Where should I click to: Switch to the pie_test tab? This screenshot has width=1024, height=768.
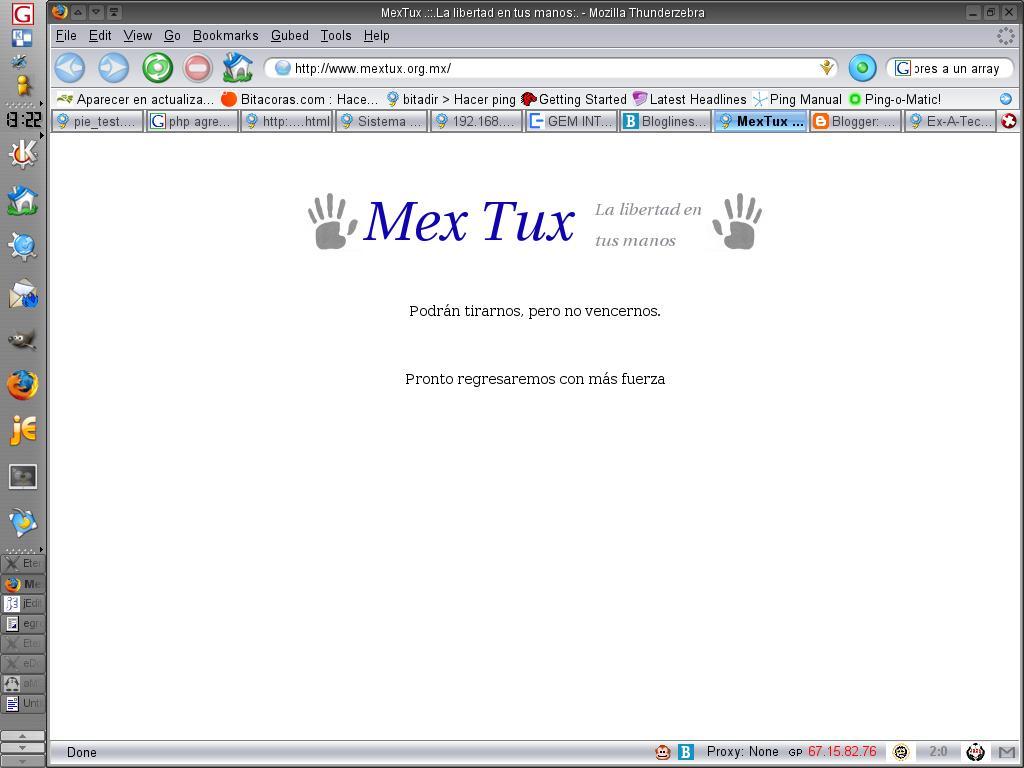(x=97, y=121)
